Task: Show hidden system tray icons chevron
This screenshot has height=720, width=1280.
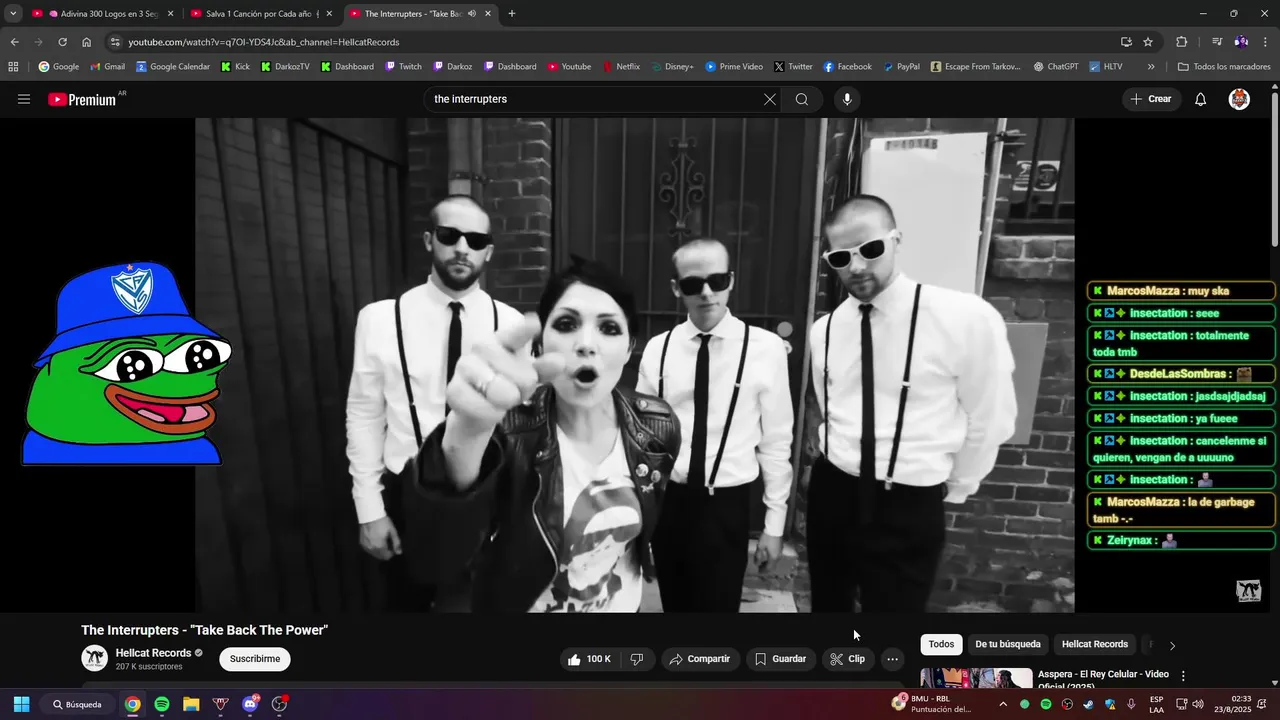Action: pyautogui.click(x=1003, y=704)
